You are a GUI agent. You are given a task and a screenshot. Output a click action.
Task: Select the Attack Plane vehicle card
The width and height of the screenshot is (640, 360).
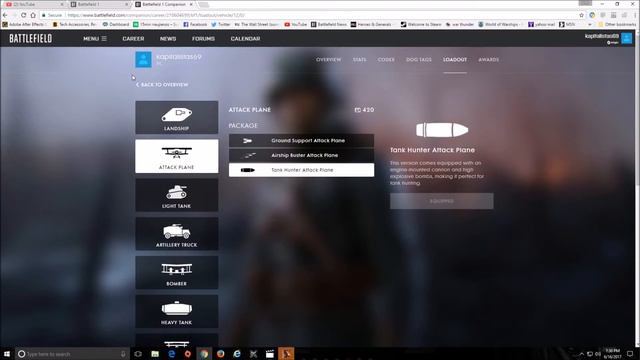[x=177, y=156]
